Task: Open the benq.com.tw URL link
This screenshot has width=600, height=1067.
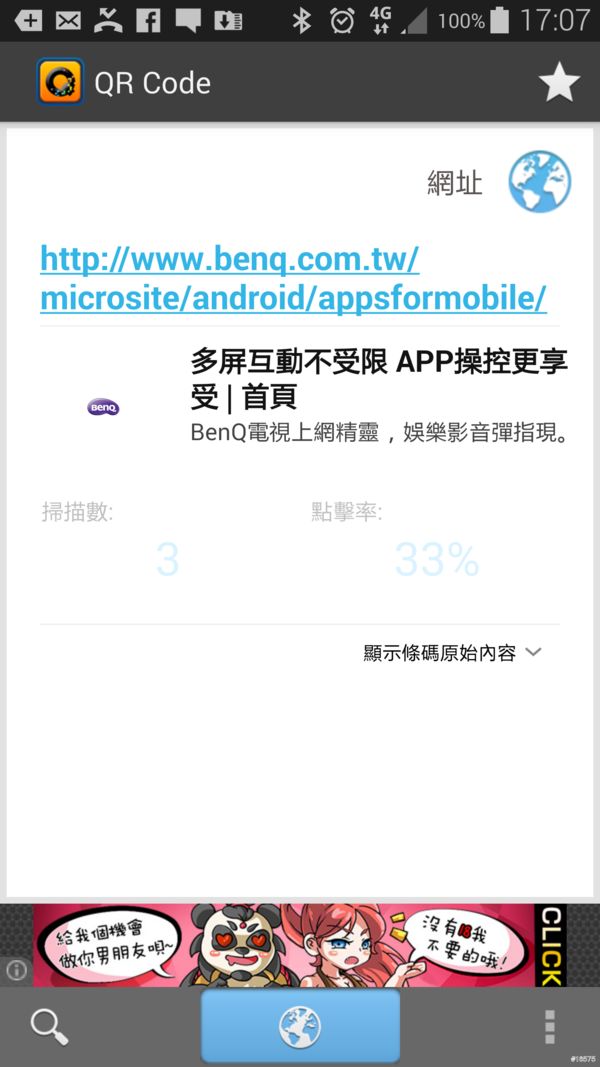Action: pyautogui.click(x=293, y=278)
